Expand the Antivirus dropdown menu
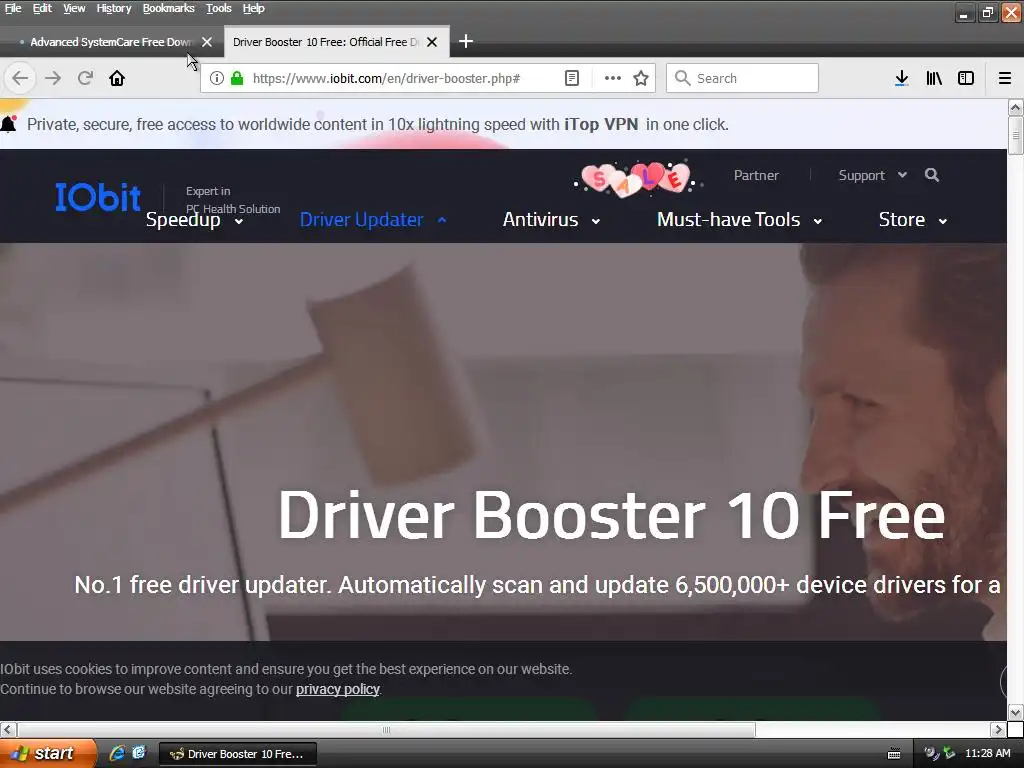This screenshot has width=1024, height=768. tap(551, 220)
